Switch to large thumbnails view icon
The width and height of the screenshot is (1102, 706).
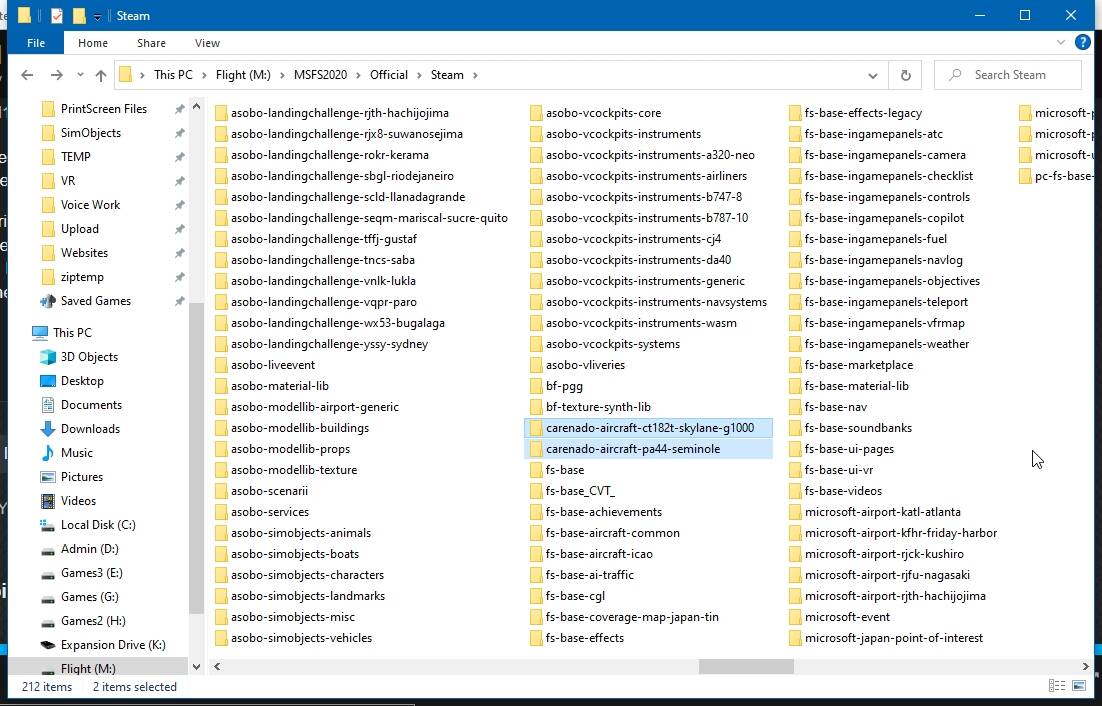(x=1079, y=686)
